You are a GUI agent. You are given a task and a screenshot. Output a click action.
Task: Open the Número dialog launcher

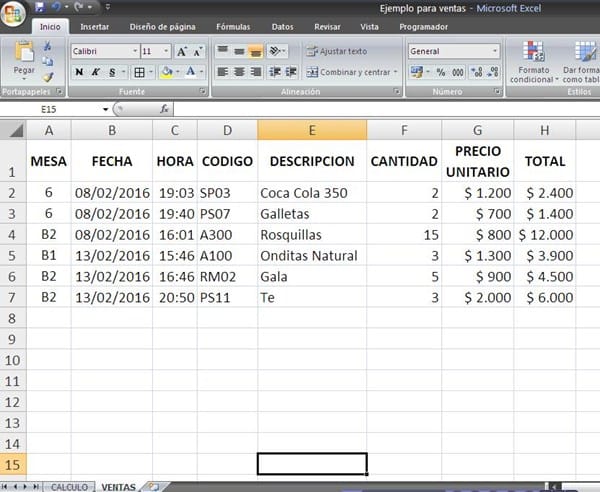pyautogui.click(x=497, y=91)
